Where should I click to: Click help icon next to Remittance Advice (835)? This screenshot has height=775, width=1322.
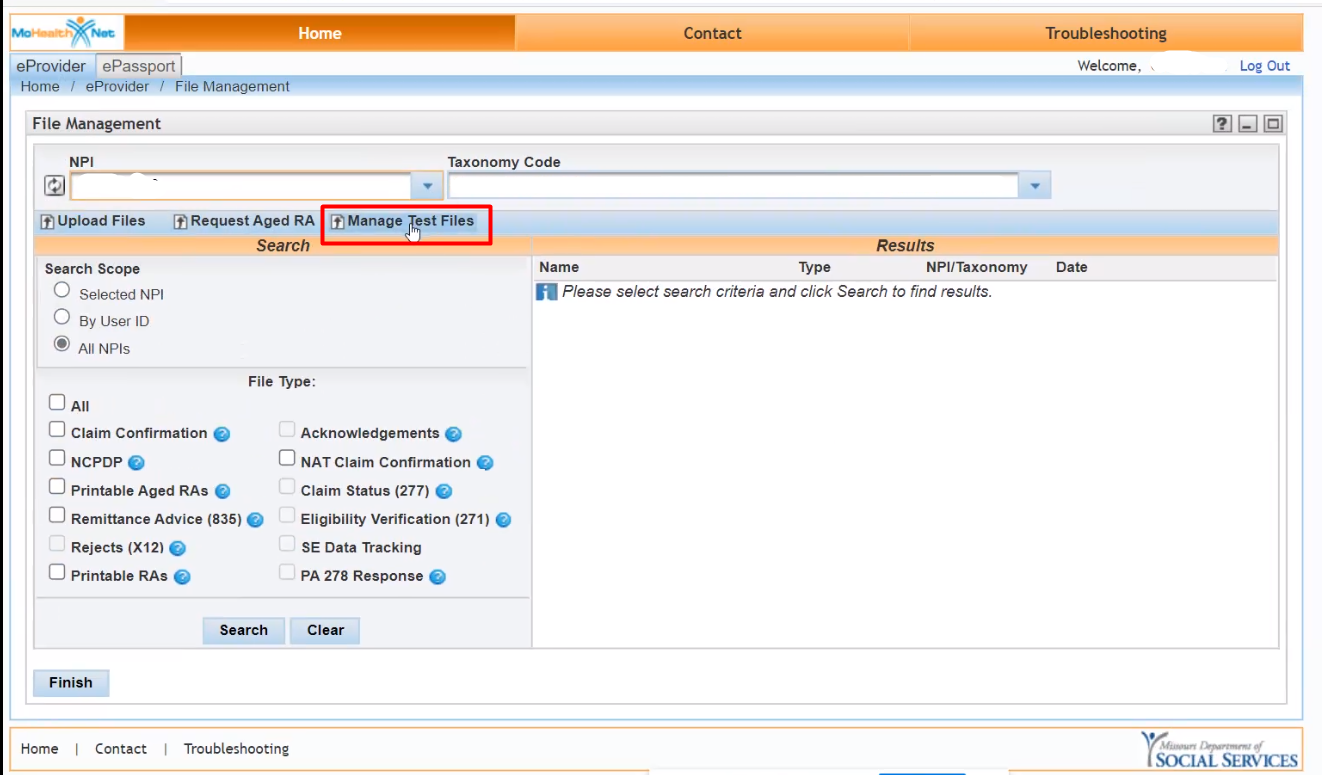tap(255, 520)
